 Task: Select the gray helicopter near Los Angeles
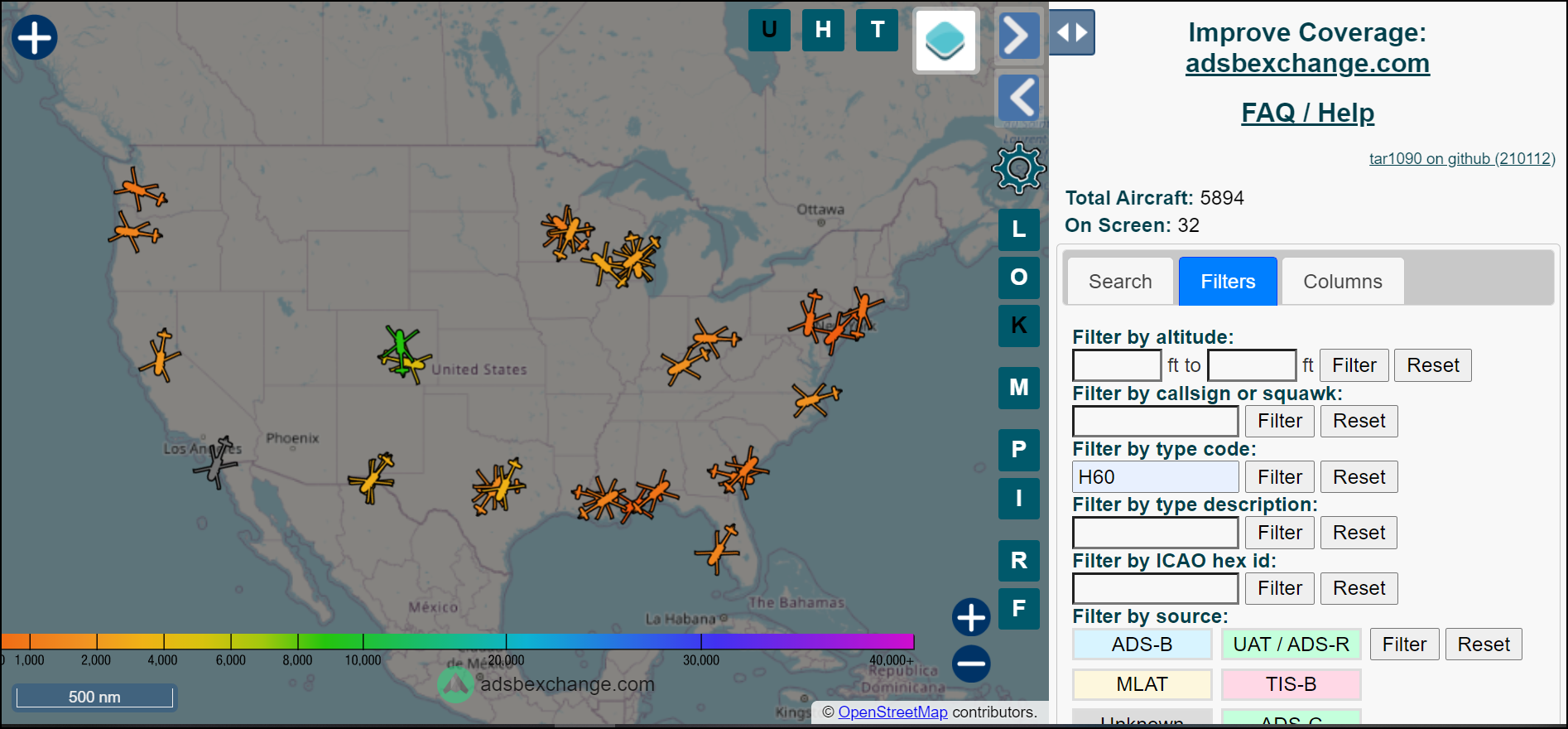(217, 461)
